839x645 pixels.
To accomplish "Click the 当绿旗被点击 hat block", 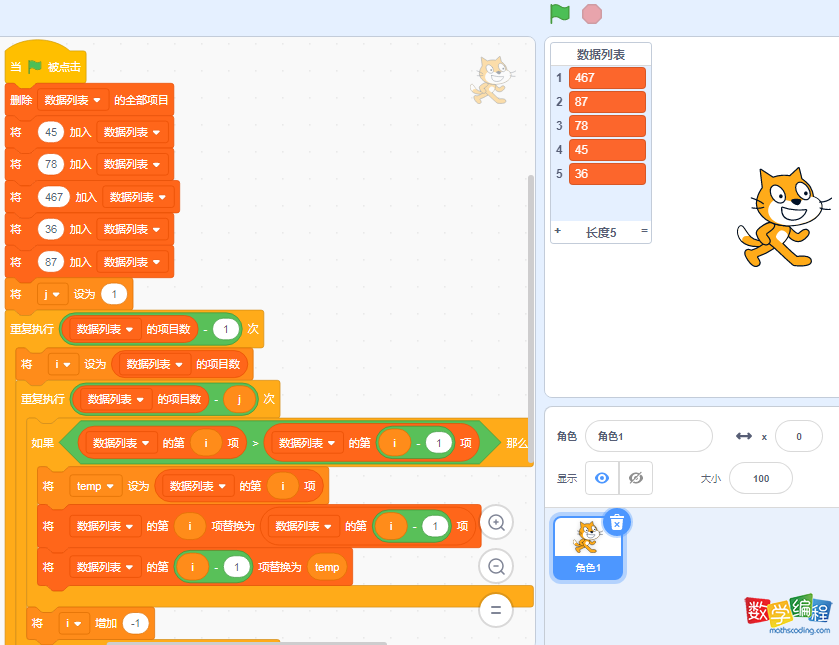I will (45, 67).
